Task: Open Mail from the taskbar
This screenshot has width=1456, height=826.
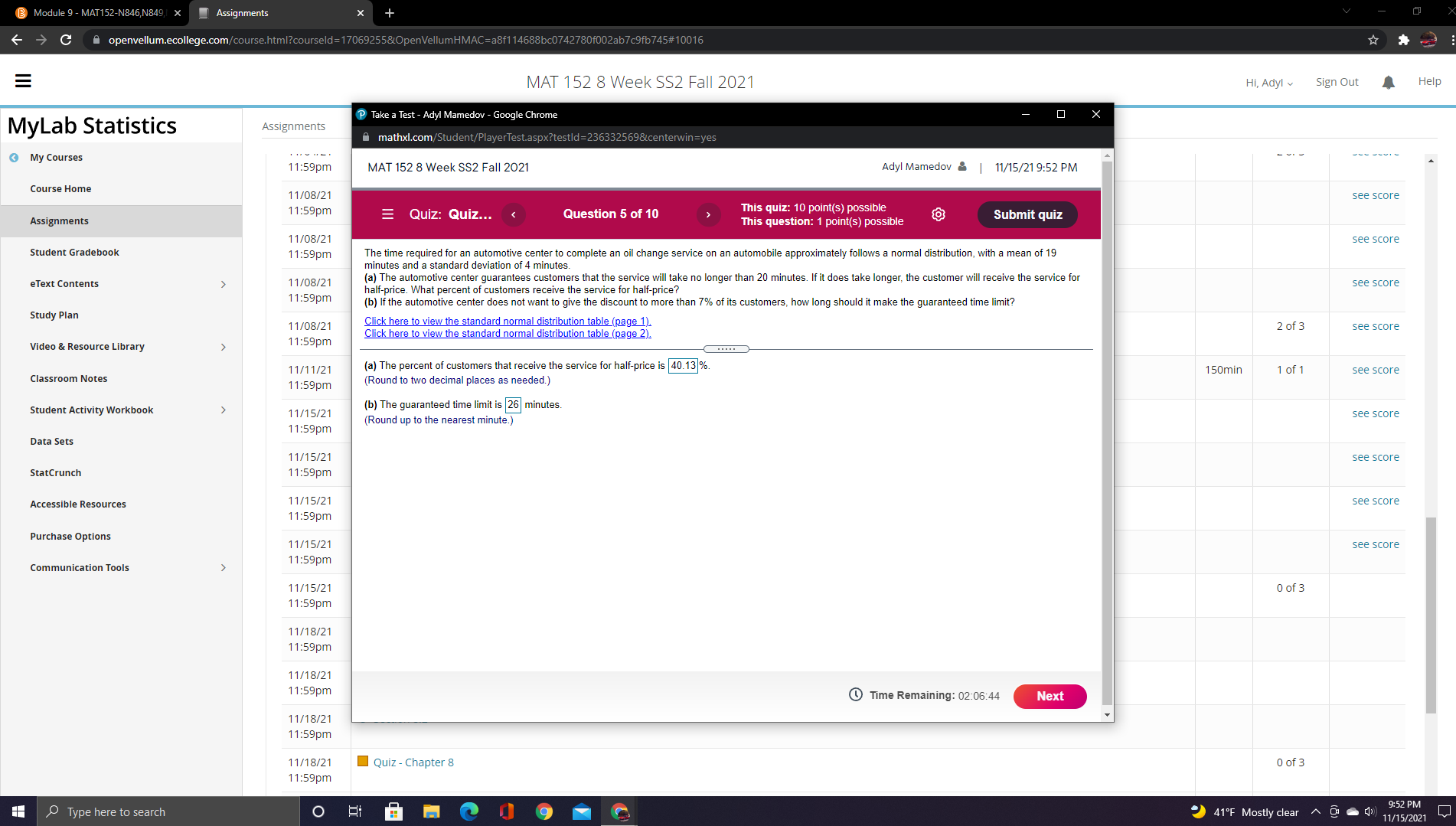Action: (582, 811)
